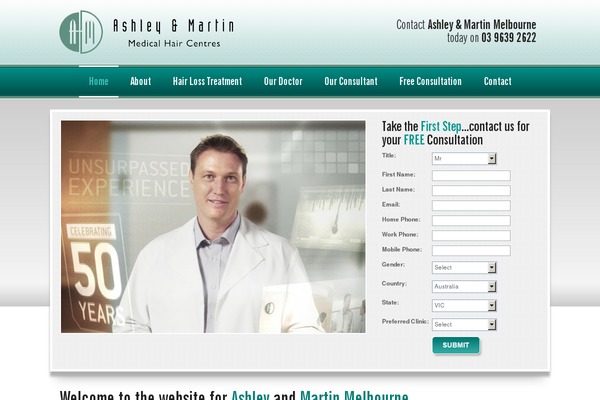Open the Title dropdown showing Mr
The image size is (600, 400).
click(x=464, y=158)
